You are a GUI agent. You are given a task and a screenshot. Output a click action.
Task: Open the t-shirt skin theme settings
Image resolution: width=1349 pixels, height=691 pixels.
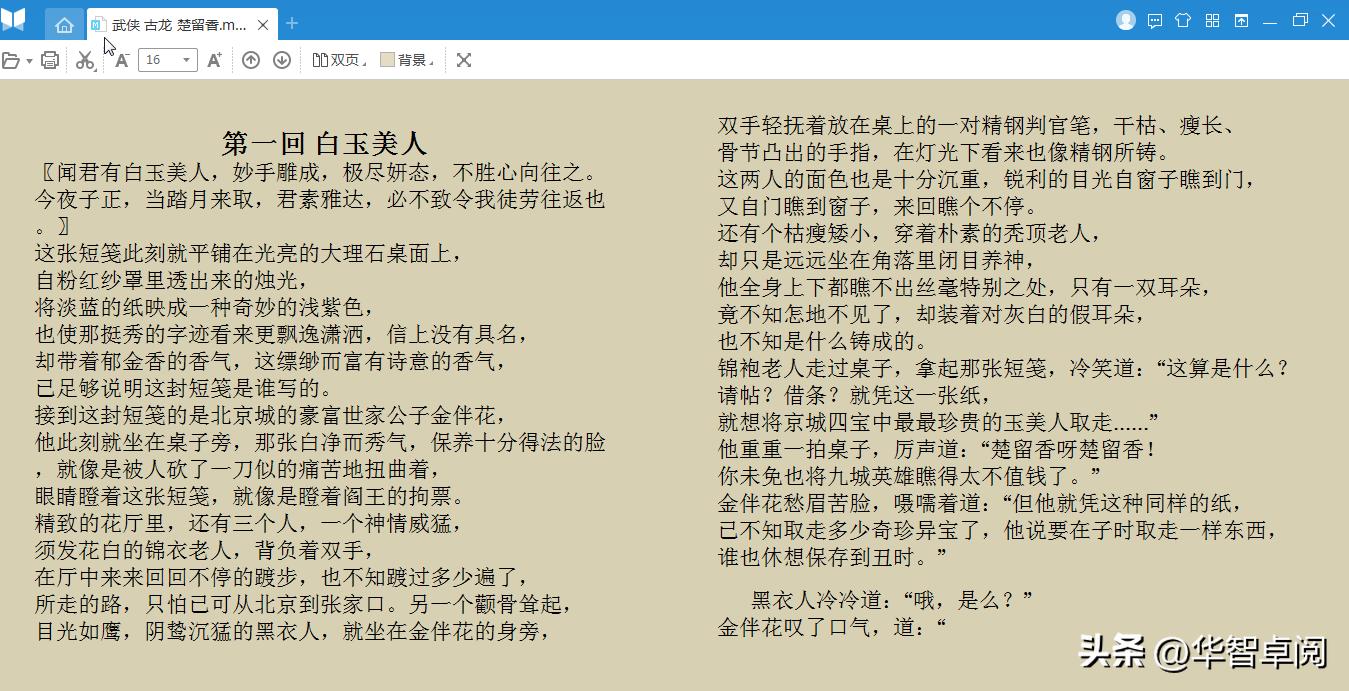pyautogui.click(x=1183, y=20)
